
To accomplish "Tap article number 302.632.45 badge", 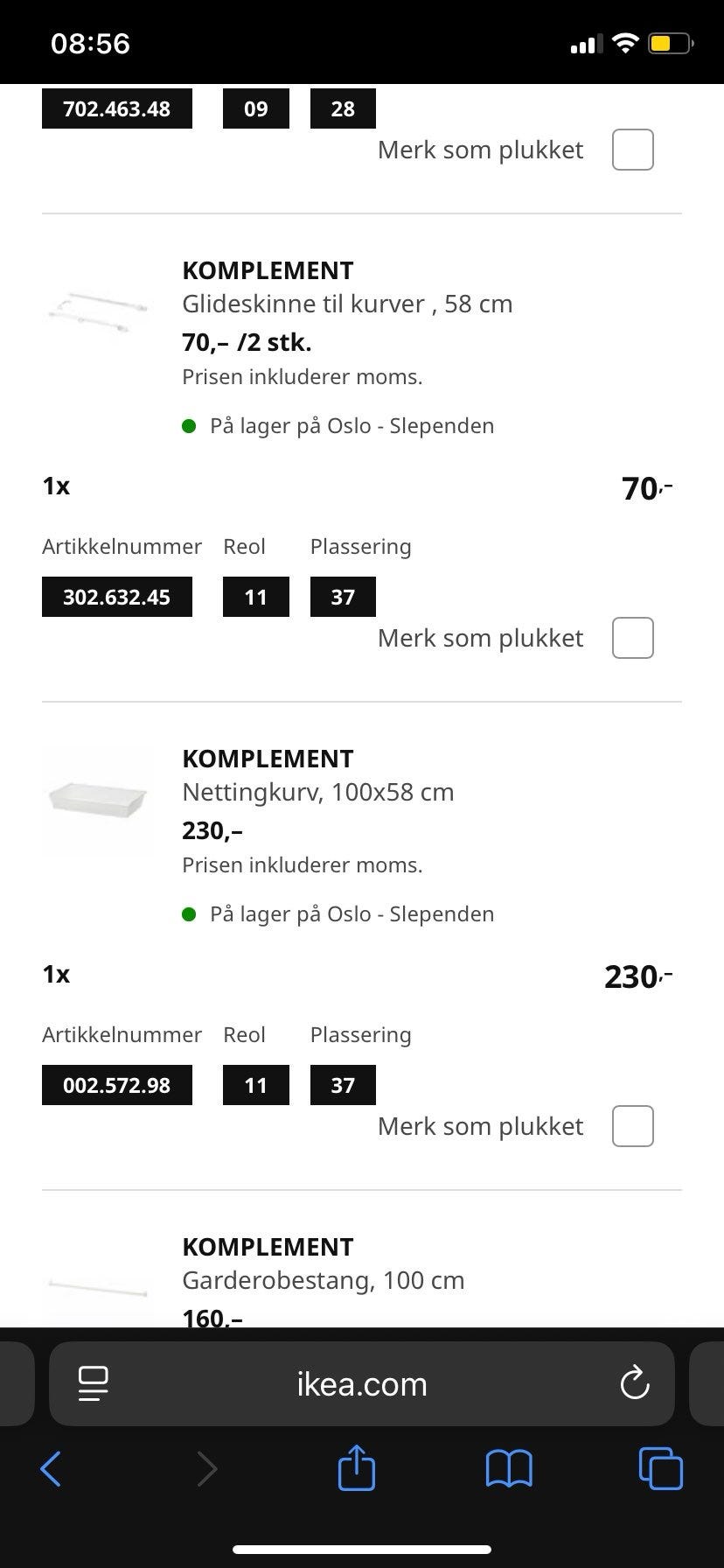I will coord(117,597).
